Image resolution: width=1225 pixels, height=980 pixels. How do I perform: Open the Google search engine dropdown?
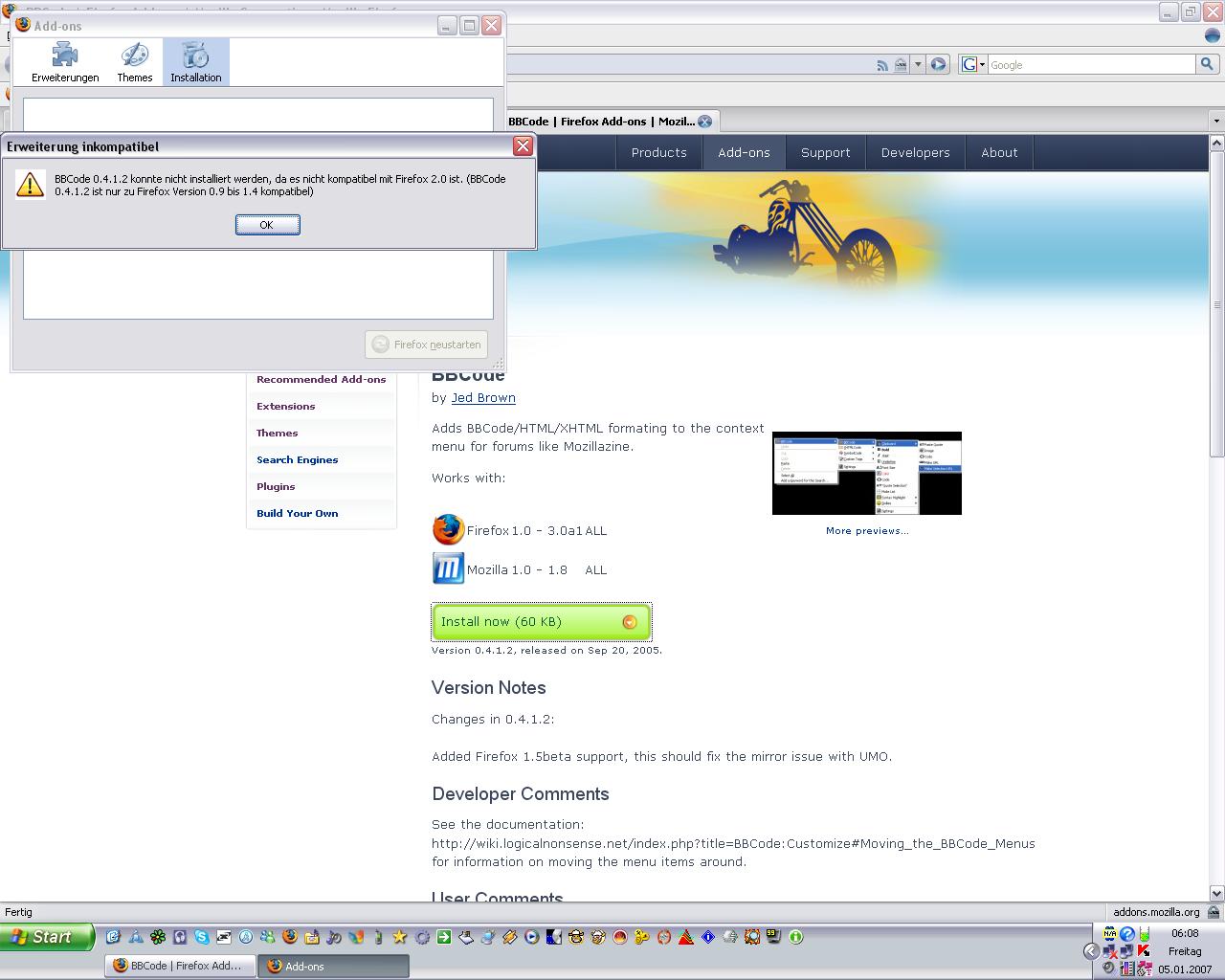pyautogui.click(x=973, y=65)
